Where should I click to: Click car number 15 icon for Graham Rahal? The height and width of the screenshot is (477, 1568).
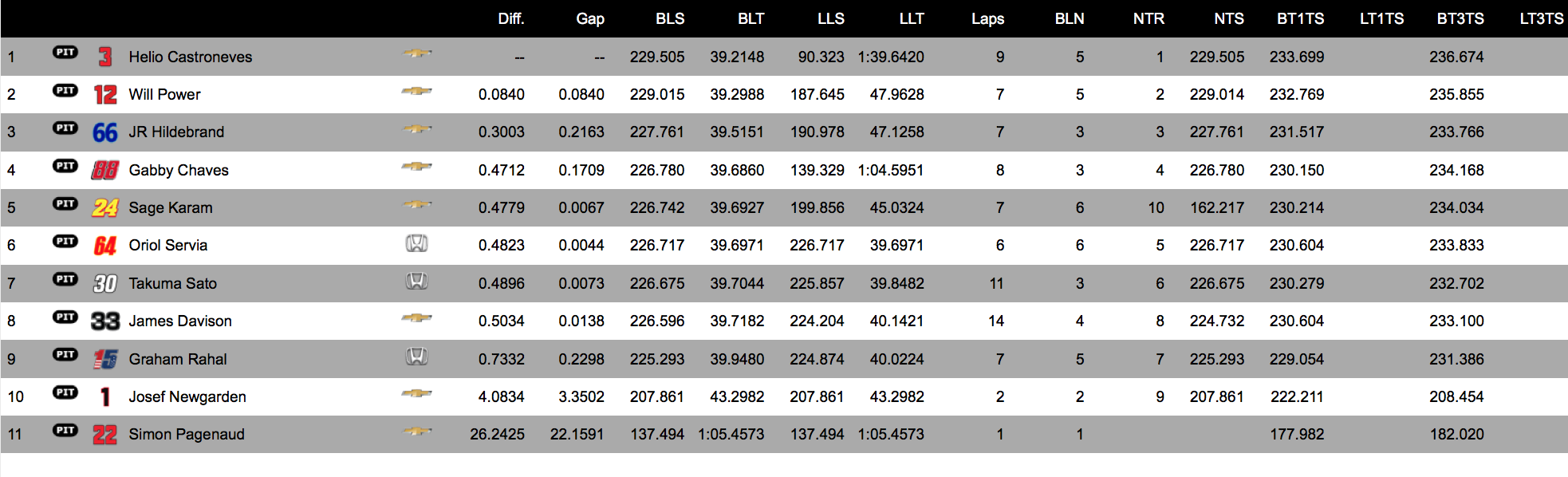(x=105, y=359)
